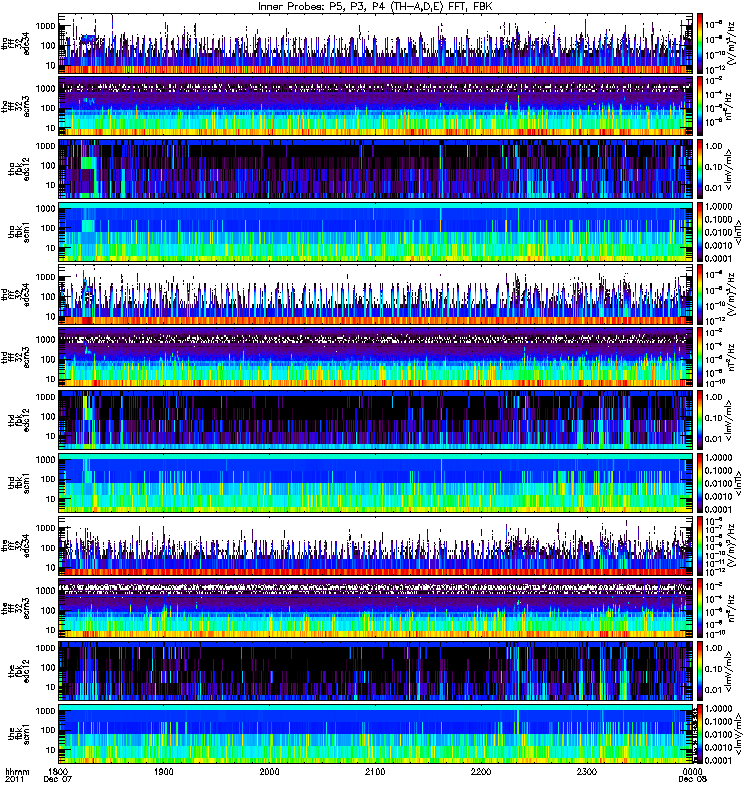This screenshot has width=750, height=800.
Task: Click the 2300 time axis label
Action: 587,771
